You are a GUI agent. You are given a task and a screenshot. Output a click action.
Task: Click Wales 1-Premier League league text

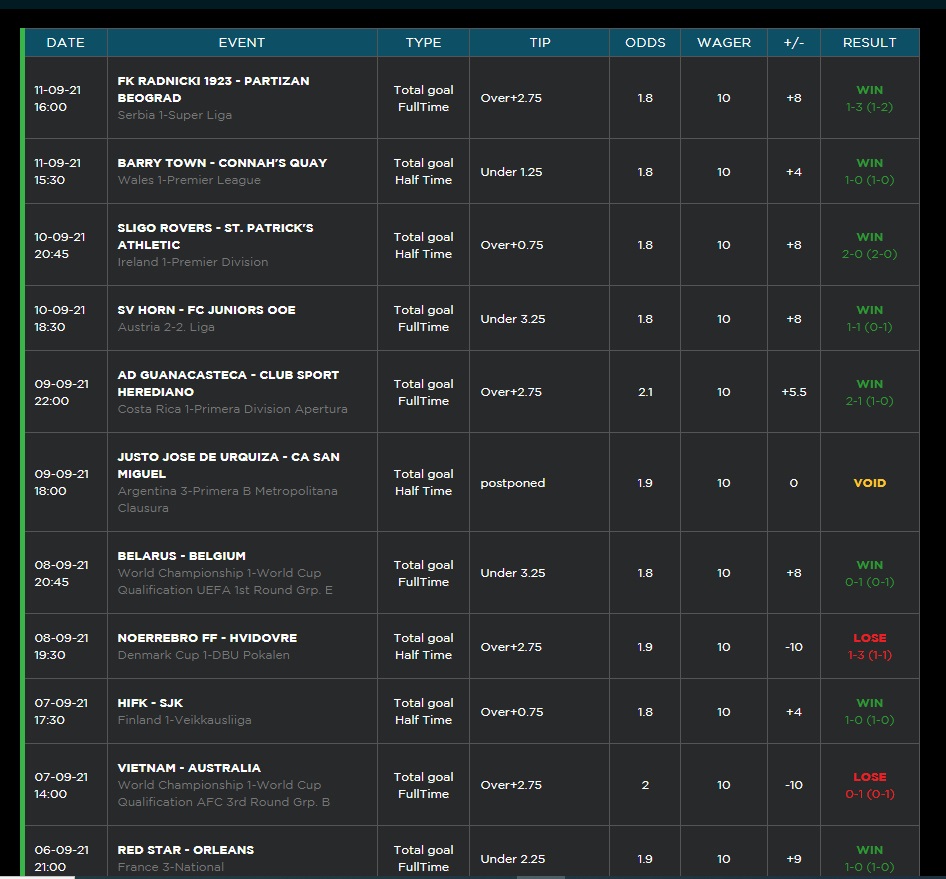click(x=189, y=180)
